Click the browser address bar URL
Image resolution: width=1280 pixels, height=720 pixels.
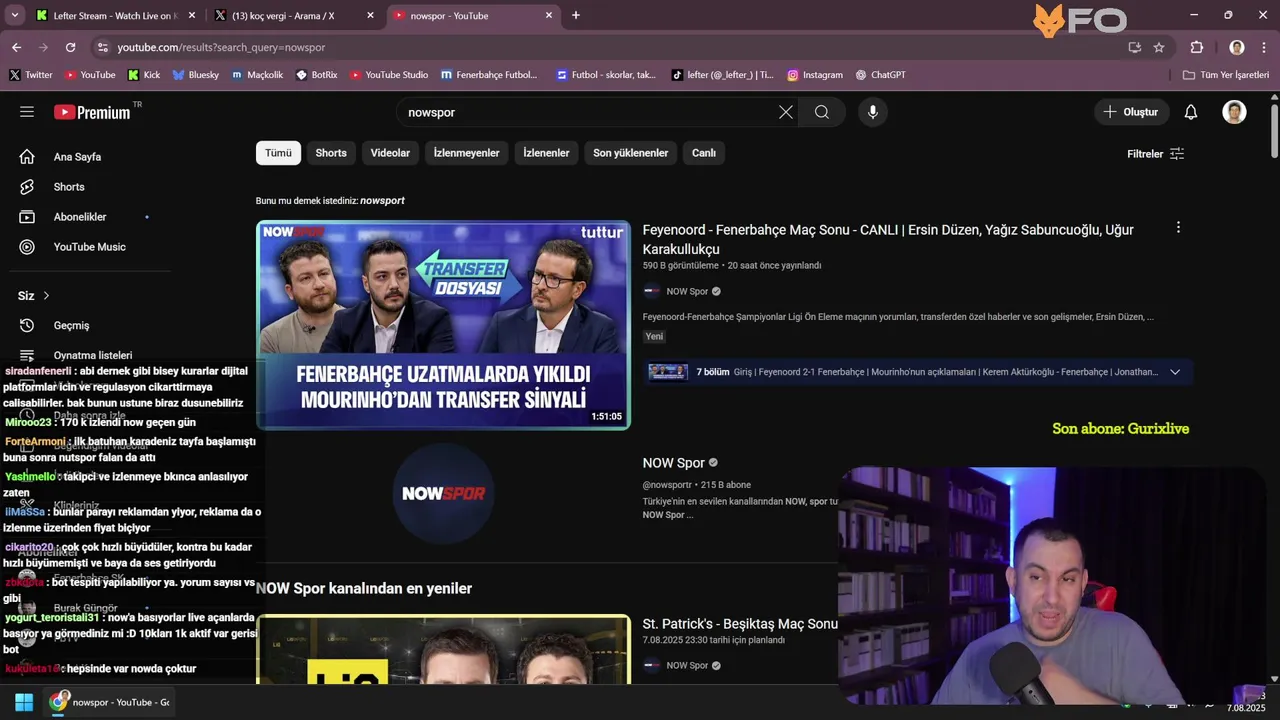pyautogui.click(x=221, y=47)
